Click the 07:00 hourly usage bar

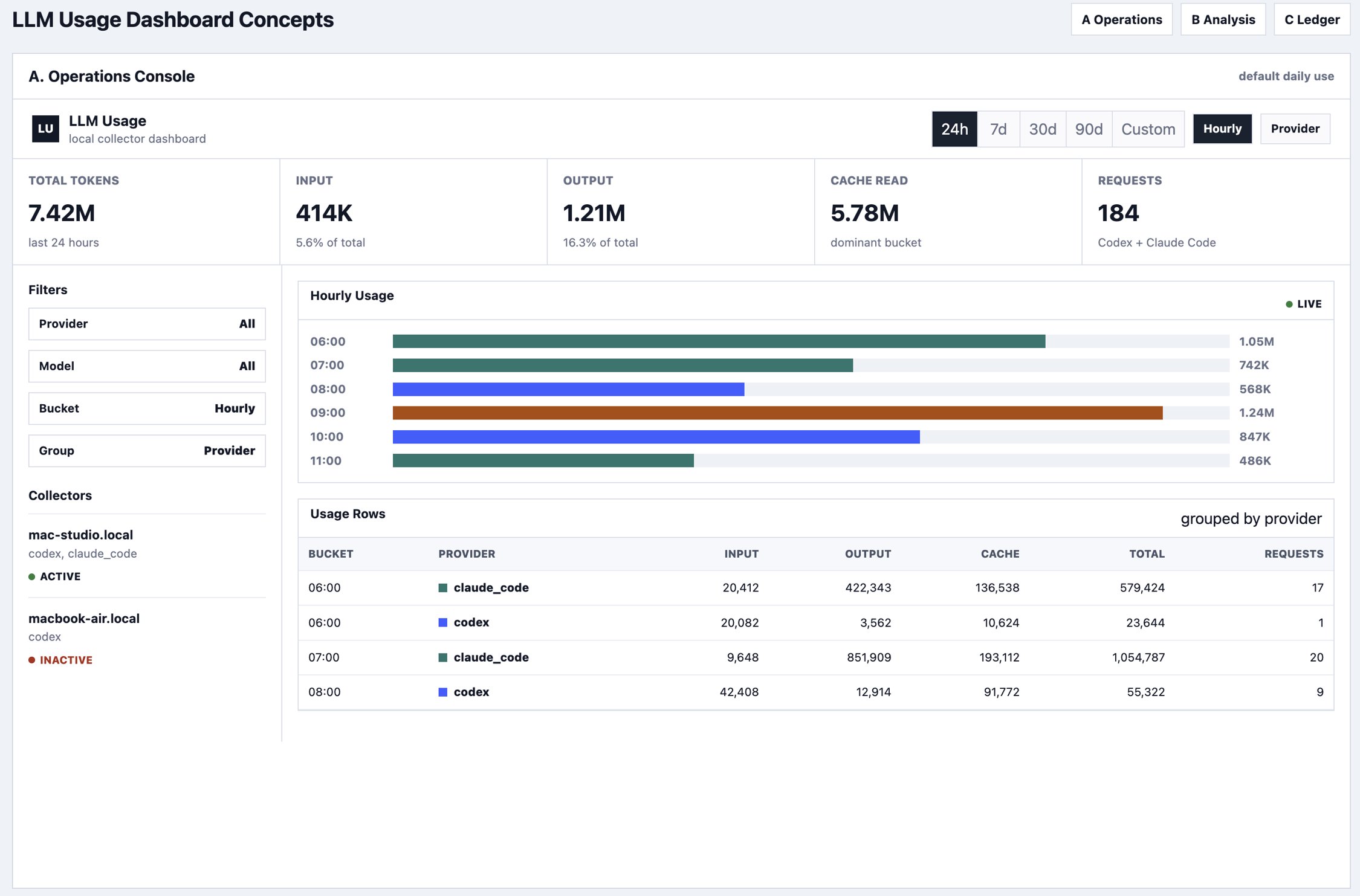pos(623,365)
